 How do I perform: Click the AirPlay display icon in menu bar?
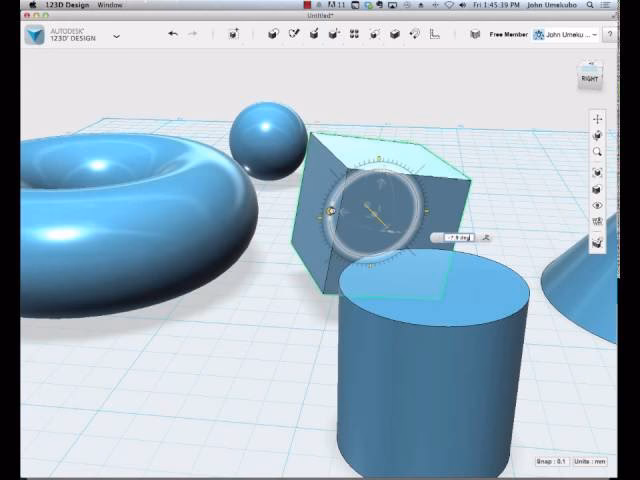pyautogui.click(x=392, y=5)
